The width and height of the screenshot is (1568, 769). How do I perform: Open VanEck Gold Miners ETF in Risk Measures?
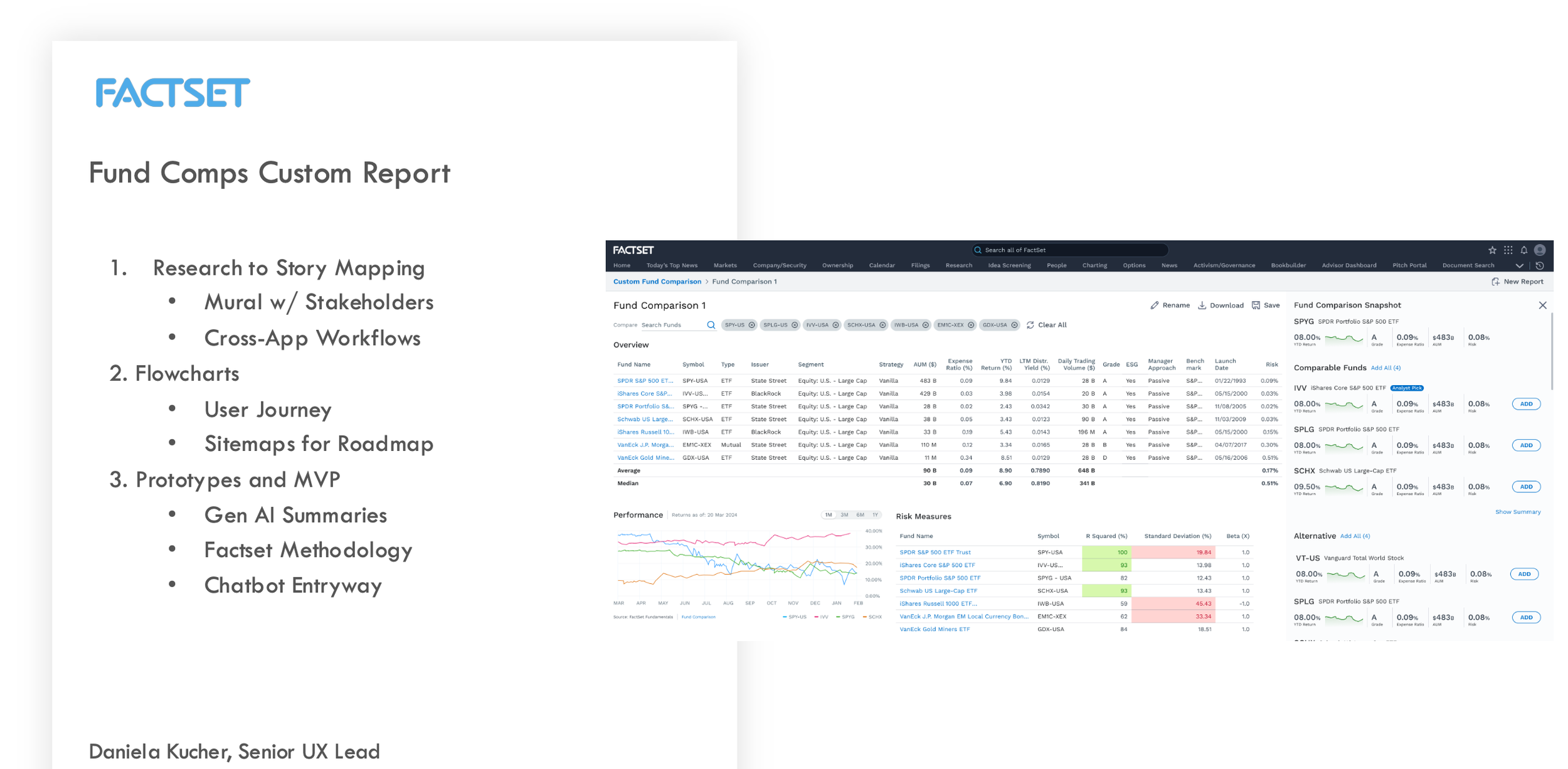pos(935,629)
